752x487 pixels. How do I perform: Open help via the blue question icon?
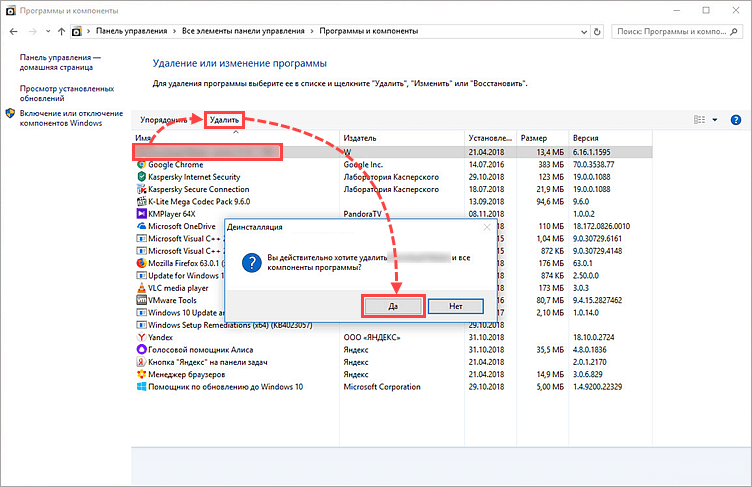click(x=736, y=120)
